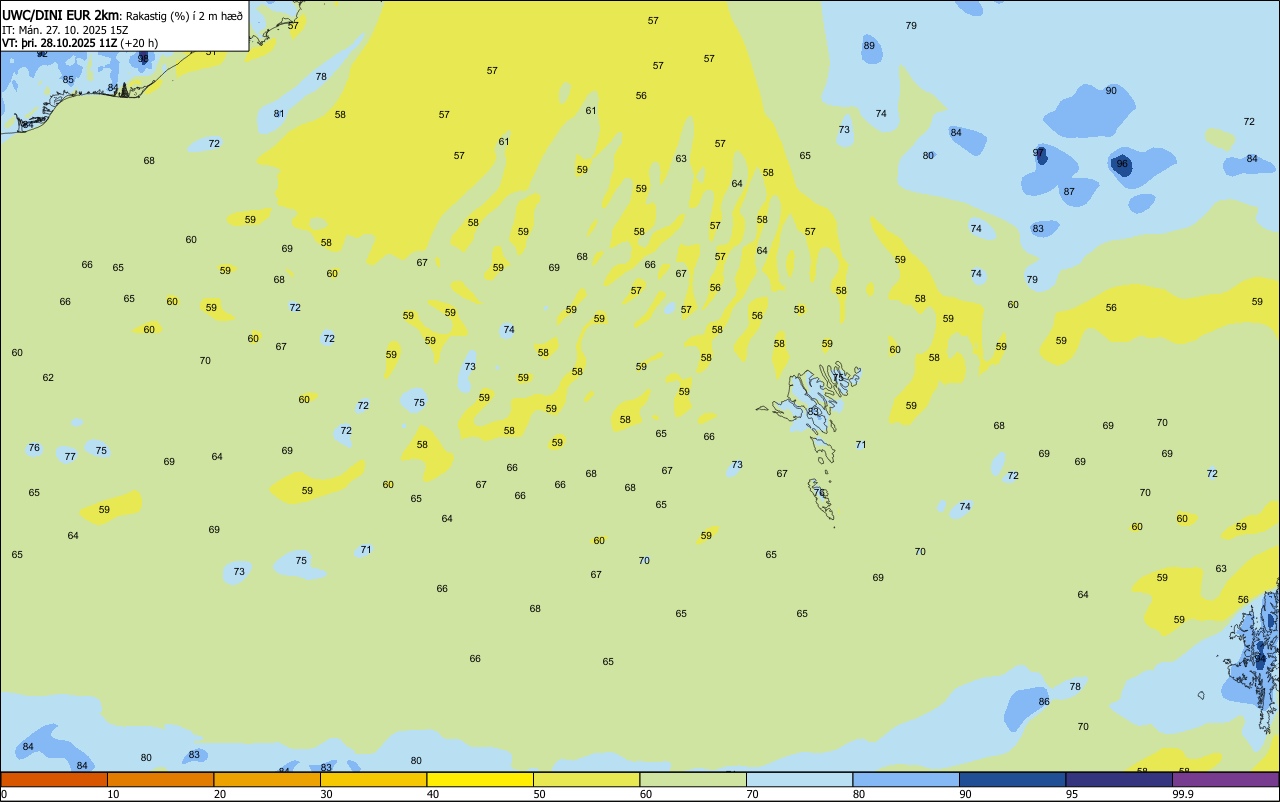Click the humidity value '81' on the map

coord(279,114)
